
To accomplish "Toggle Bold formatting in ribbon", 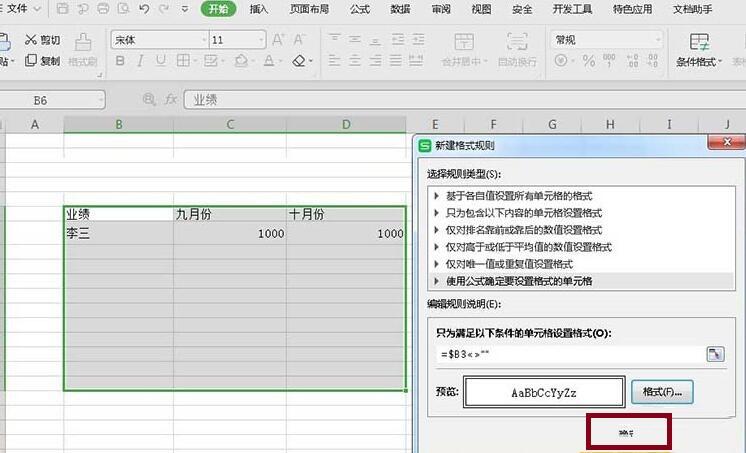I will click(x=120, y=61).
